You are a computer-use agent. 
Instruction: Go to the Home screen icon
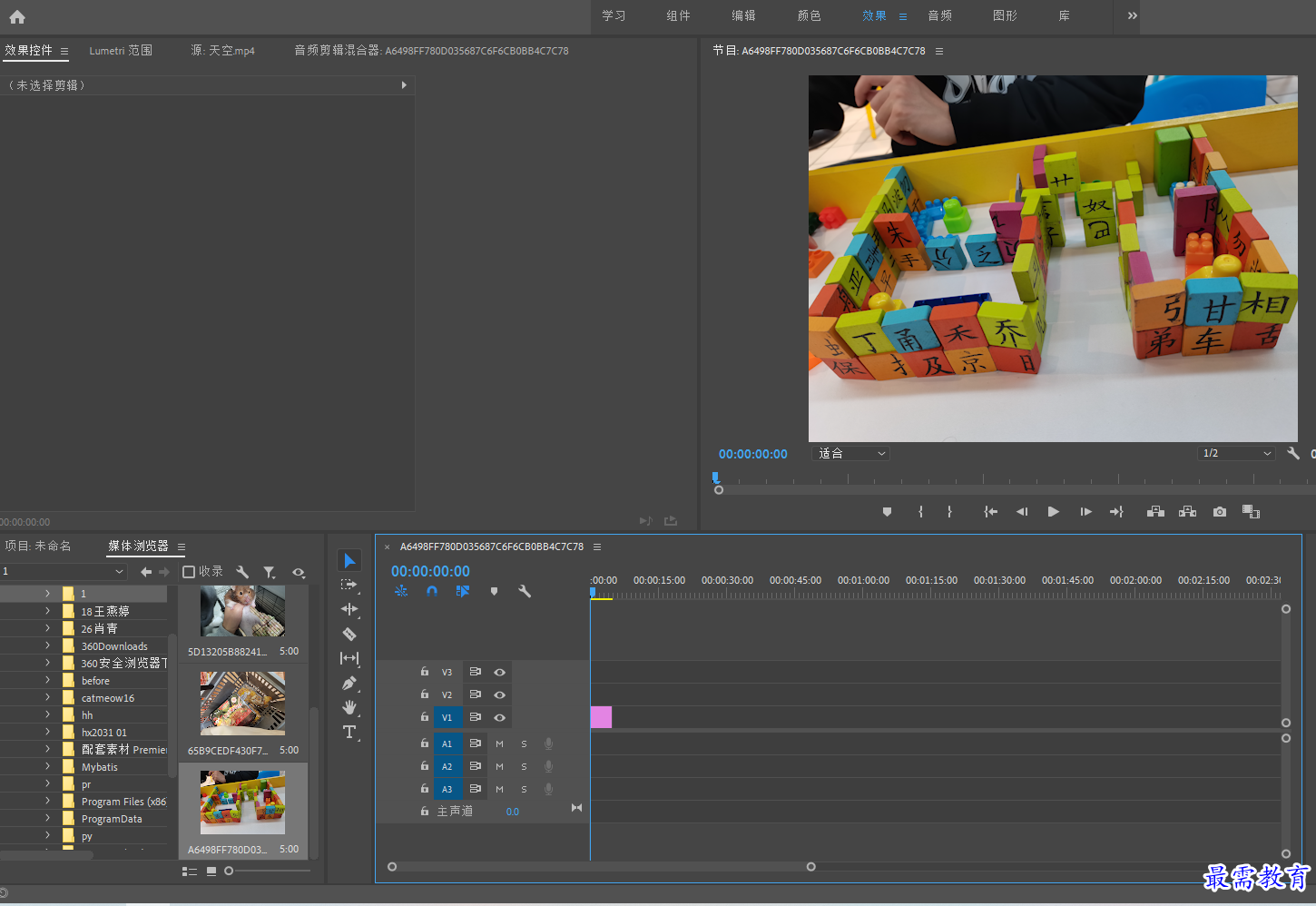coord(17,16)
